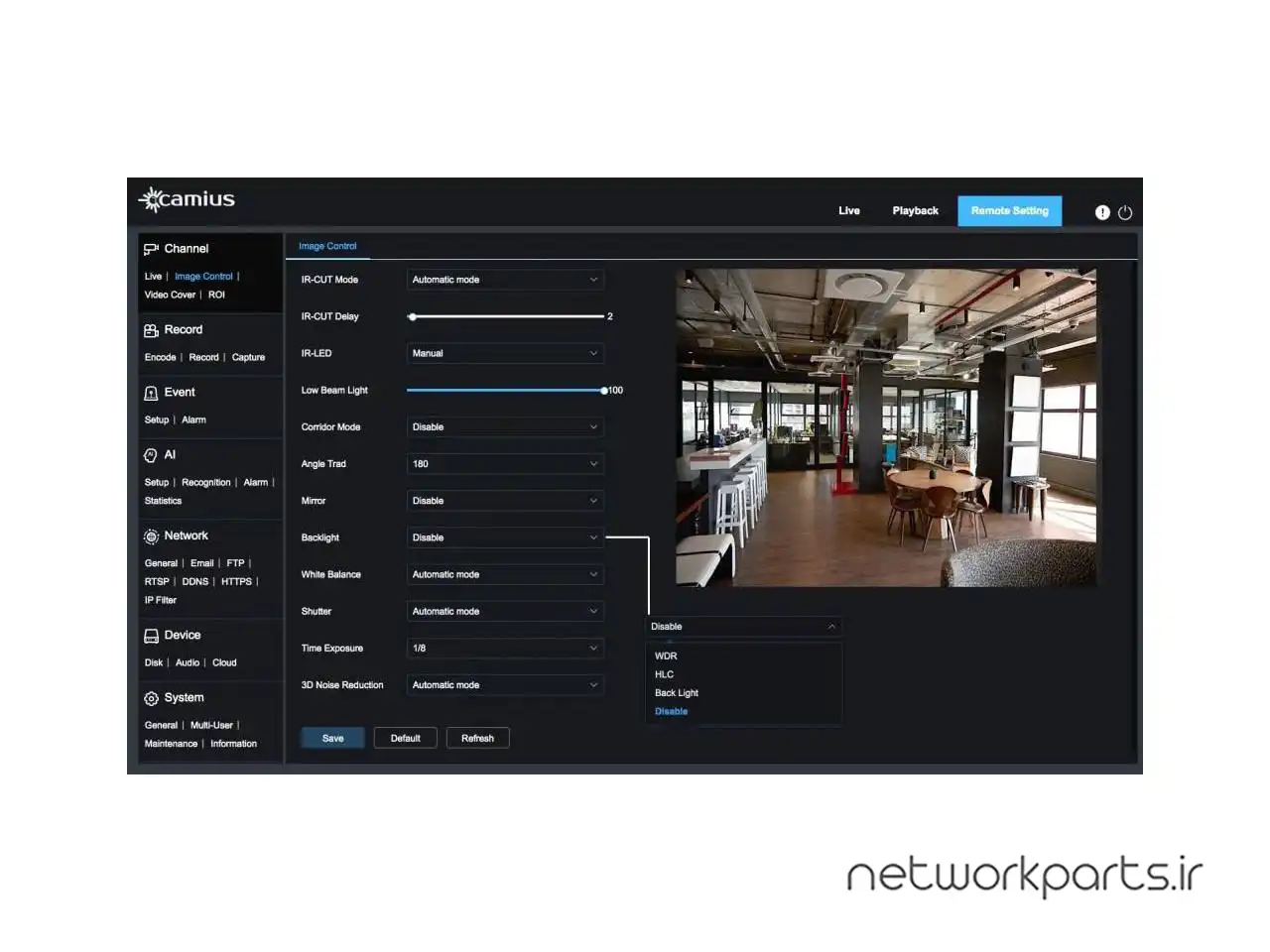Open DDNS under Network
Screen dimensions: 1270x952
tap(194, 582)
